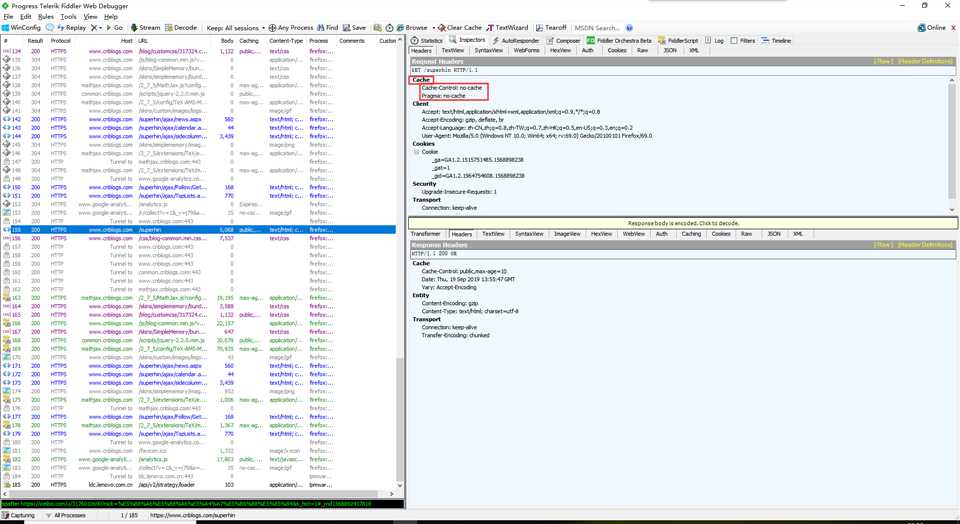Select response inspector Transformer tab
This screenshot has width=960, height=524.
tap(426, 234)
